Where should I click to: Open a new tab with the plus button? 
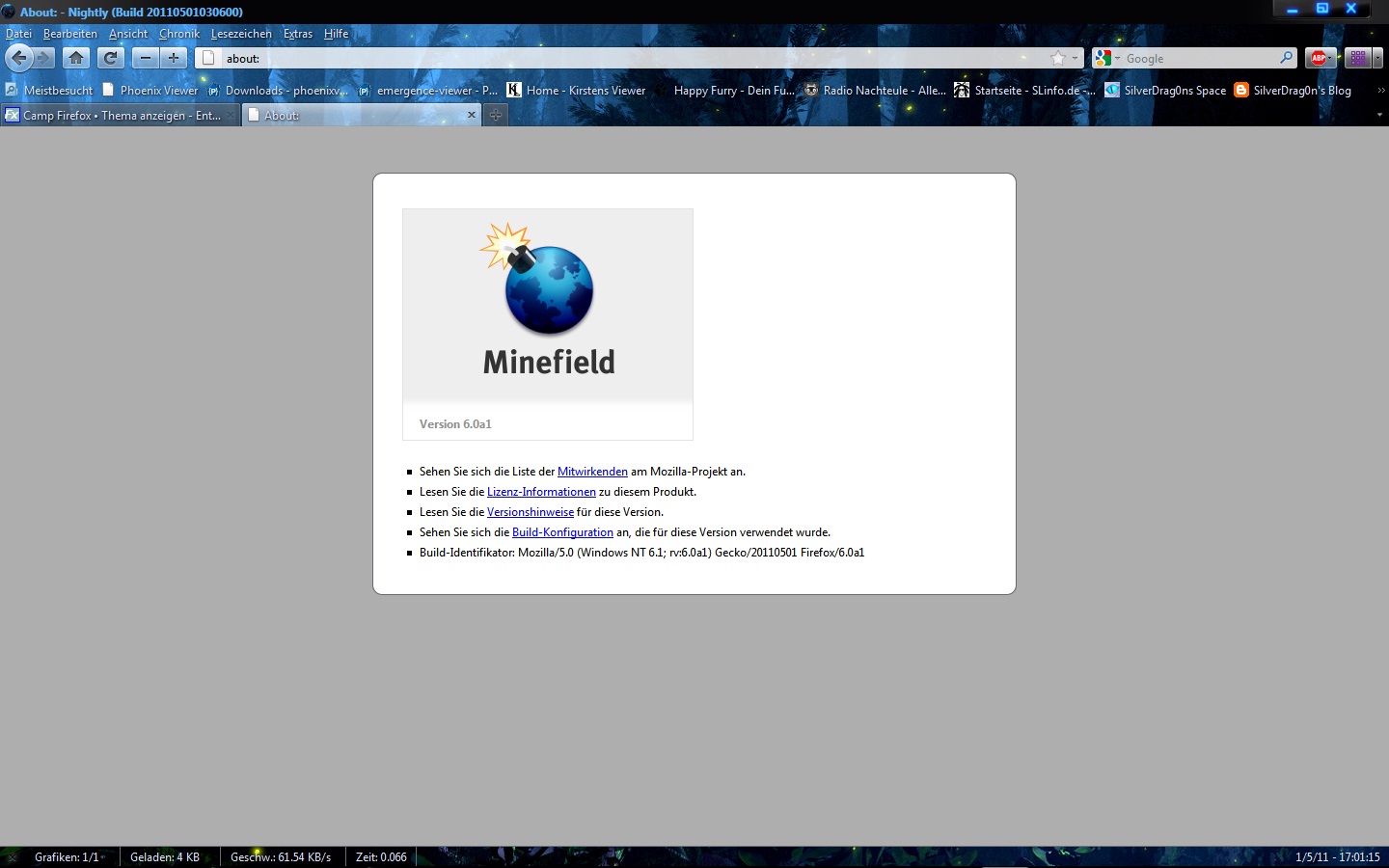pyautogui.click(x=495, y=115)
